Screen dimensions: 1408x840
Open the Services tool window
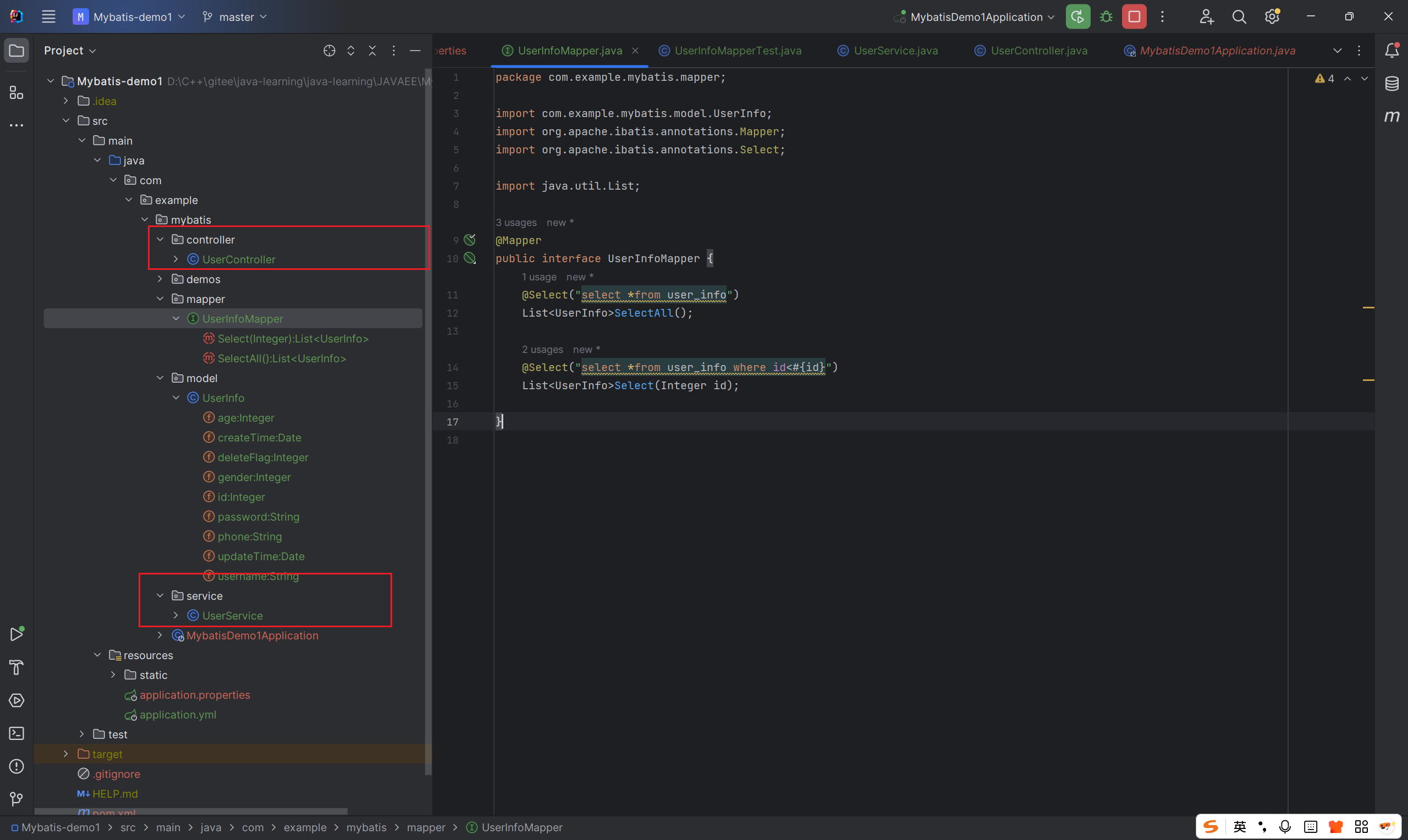(16, 700)
